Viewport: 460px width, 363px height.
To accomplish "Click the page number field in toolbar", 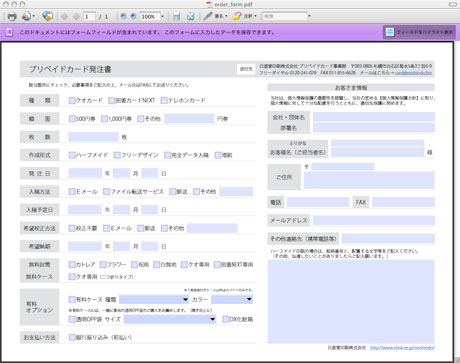I will tap(89, 16).
